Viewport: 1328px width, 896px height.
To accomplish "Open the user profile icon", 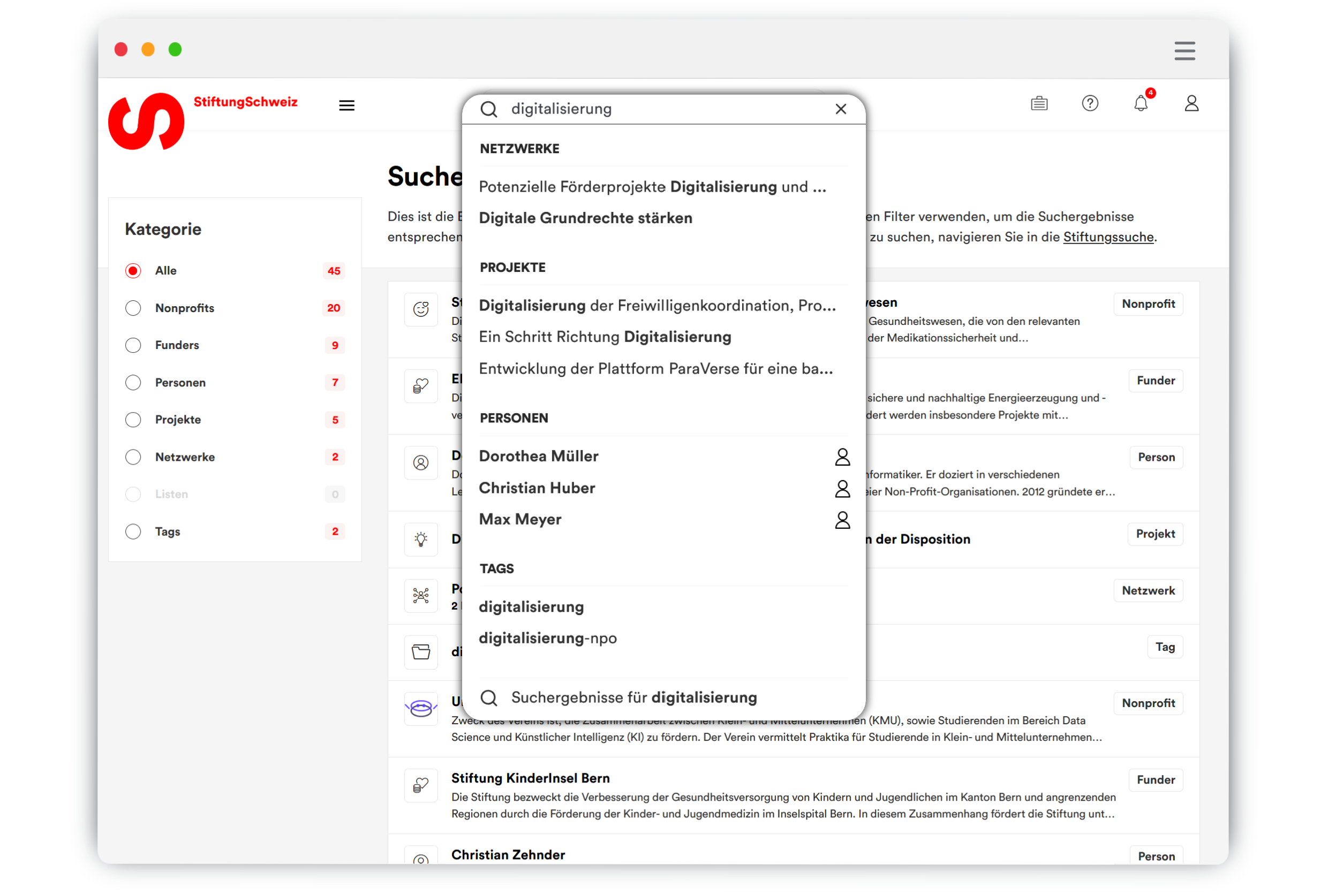I will (x=1191, y=103).
